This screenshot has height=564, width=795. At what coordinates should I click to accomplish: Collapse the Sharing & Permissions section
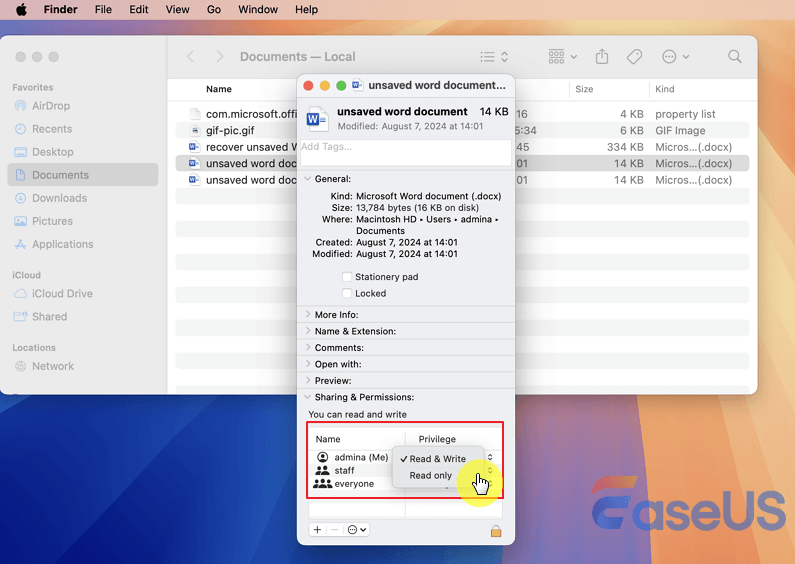(308, 397)
